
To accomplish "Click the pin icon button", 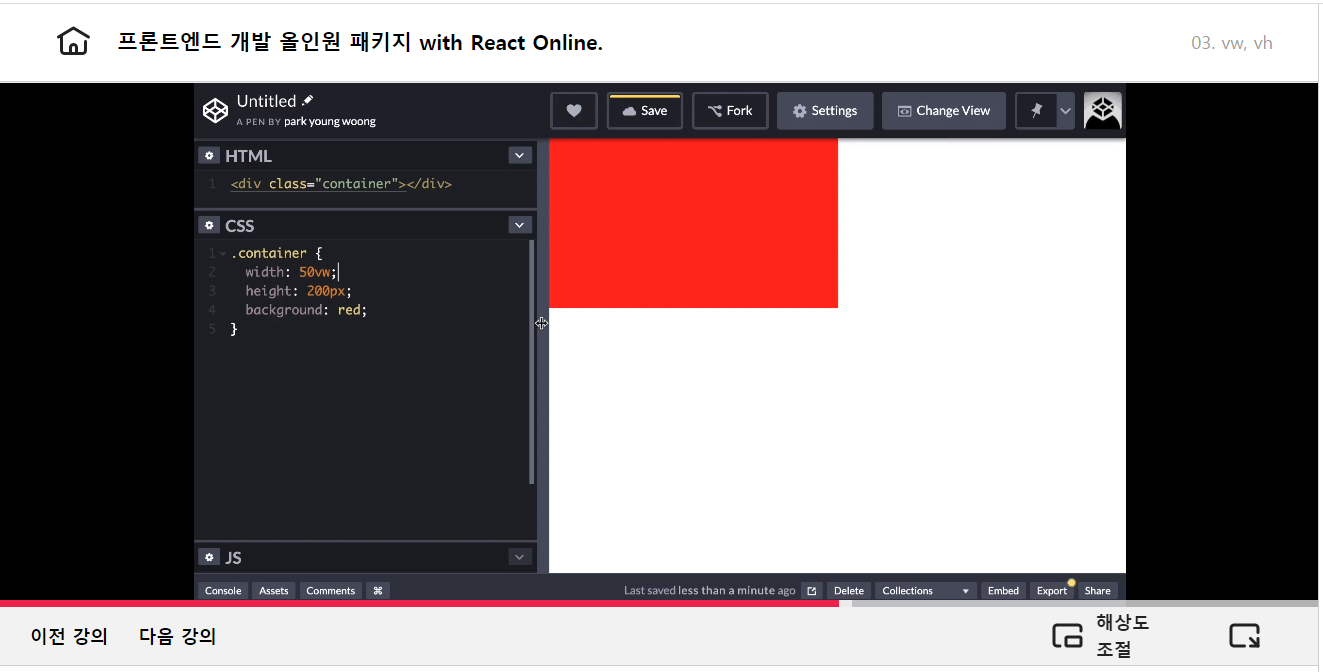I will (x=1036, y=111).
